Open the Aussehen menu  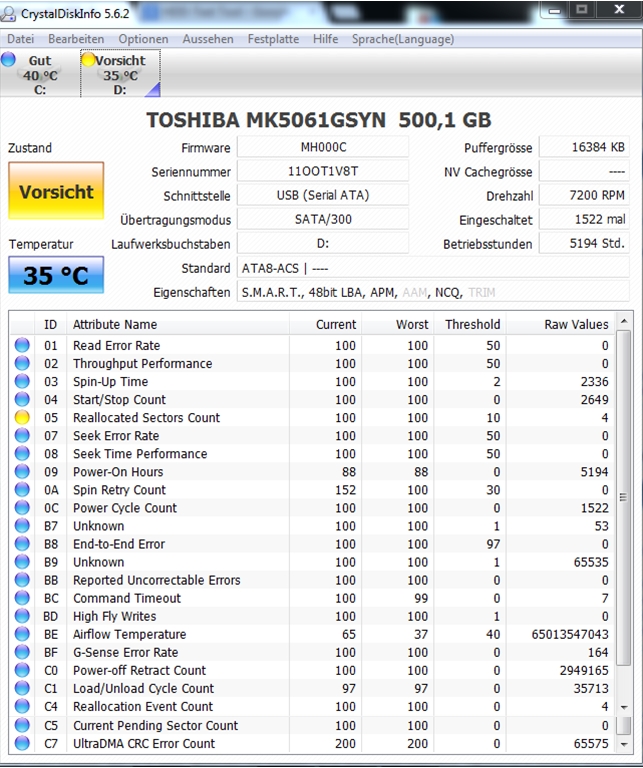click(x=208, y=39)
